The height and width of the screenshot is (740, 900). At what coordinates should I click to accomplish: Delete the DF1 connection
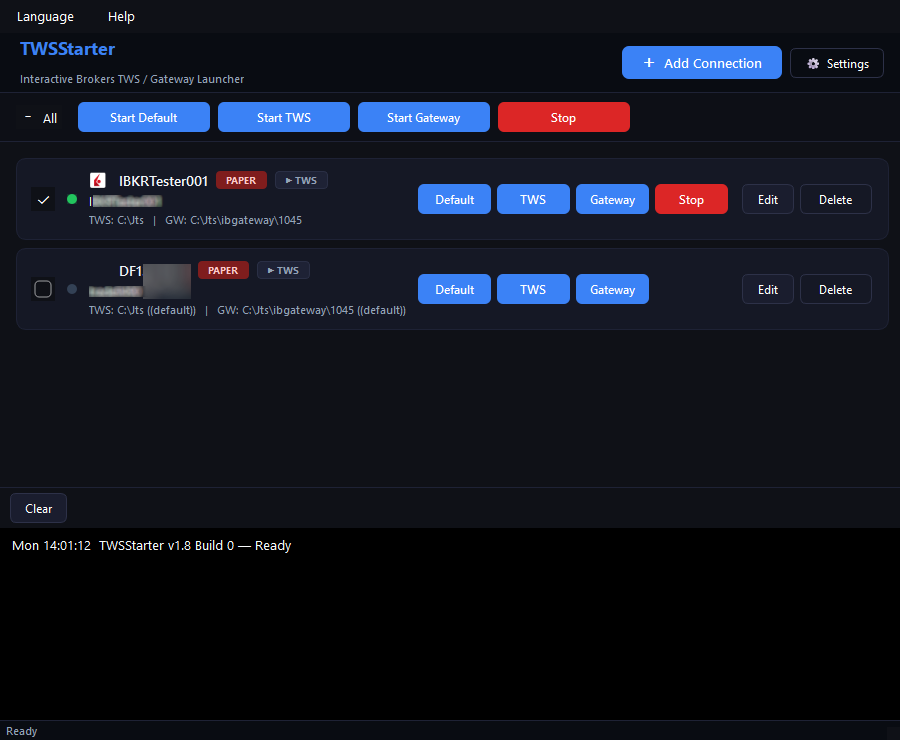836,289
